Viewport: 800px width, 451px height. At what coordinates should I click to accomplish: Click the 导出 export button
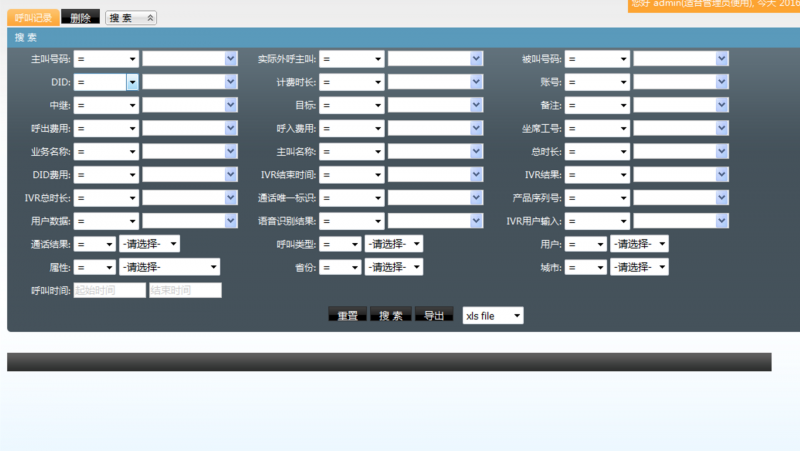pos(433,315)
